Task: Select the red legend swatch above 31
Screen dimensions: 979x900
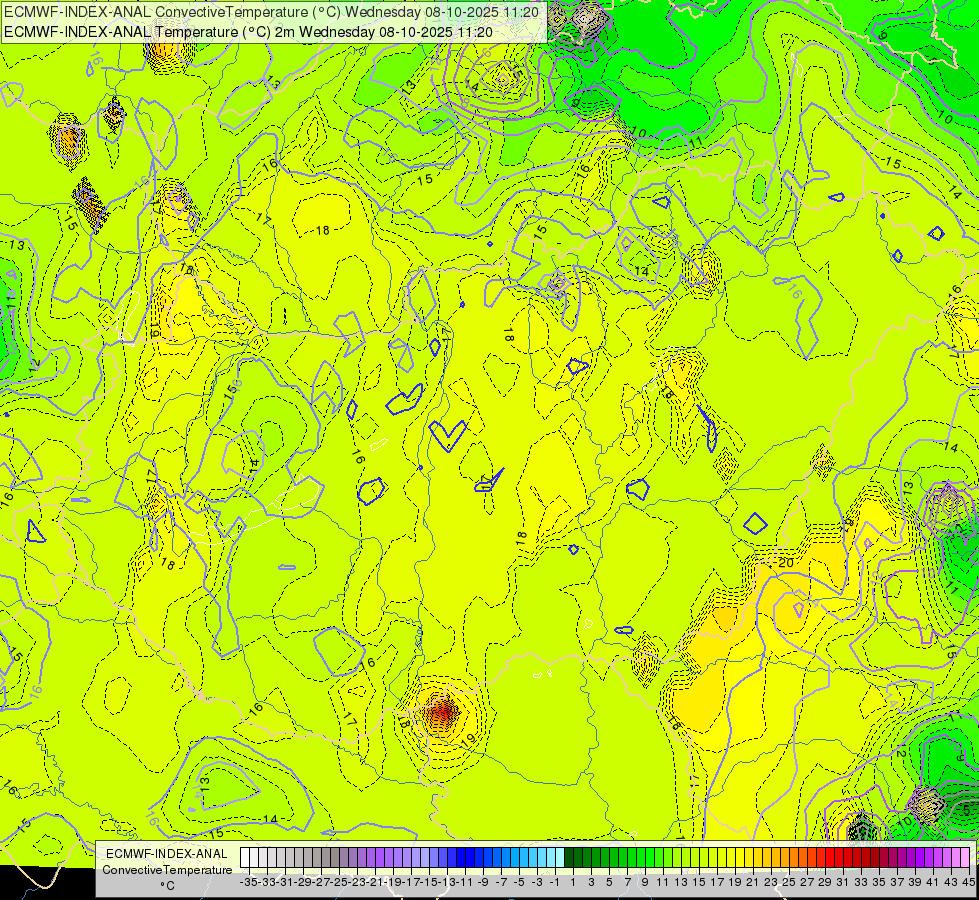Action: tap(838, 858)
